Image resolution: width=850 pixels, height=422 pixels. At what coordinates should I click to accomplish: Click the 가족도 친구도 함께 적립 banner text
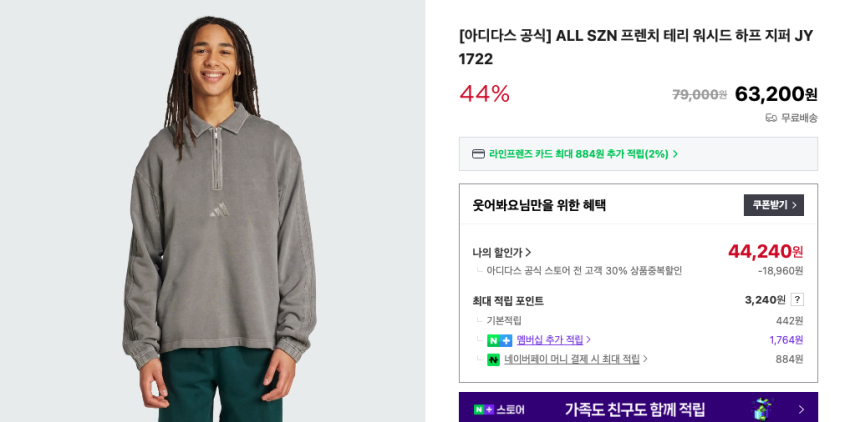pos(635,409)
